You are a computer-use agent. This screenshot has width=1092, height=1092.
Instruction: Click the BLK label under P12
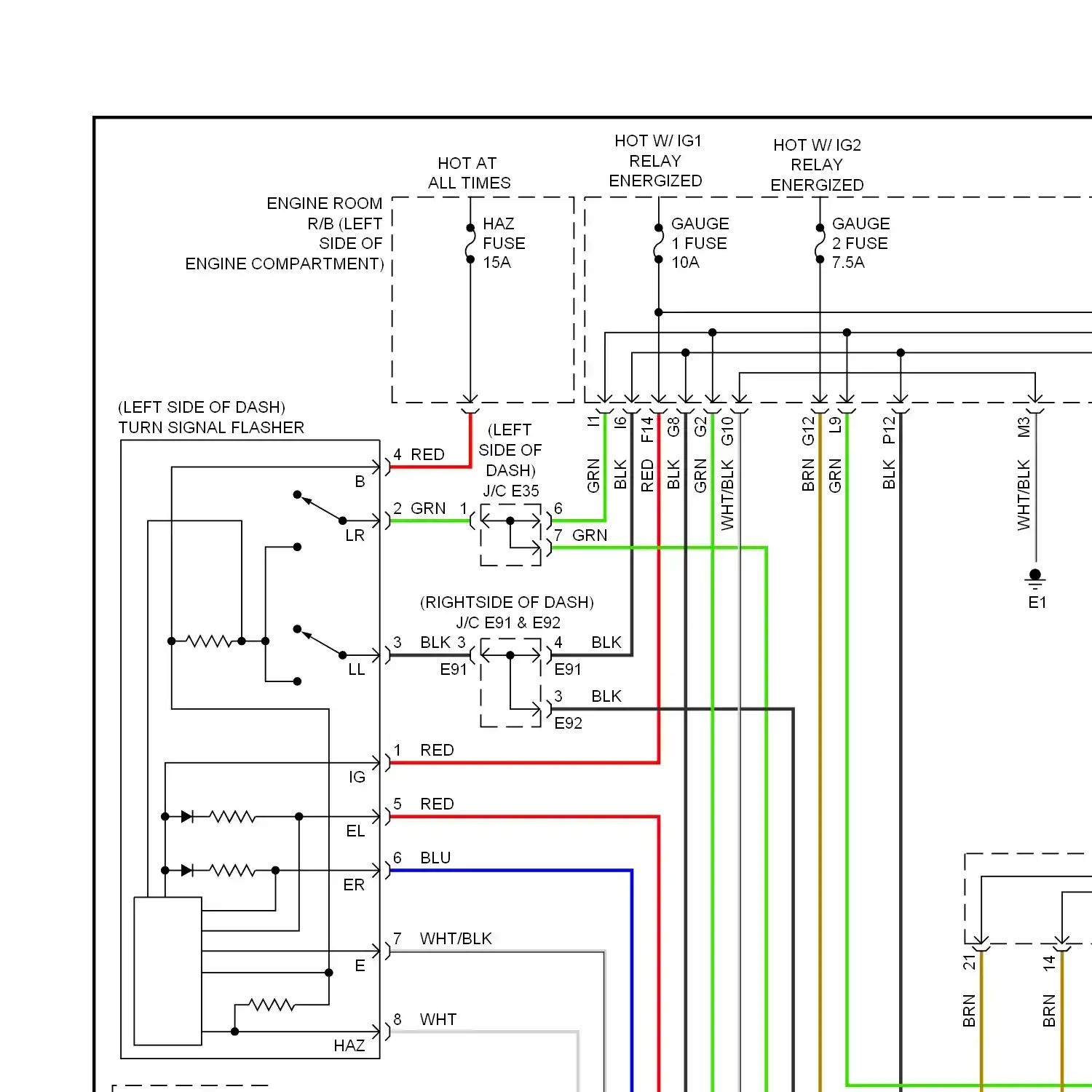click(889, 473)
